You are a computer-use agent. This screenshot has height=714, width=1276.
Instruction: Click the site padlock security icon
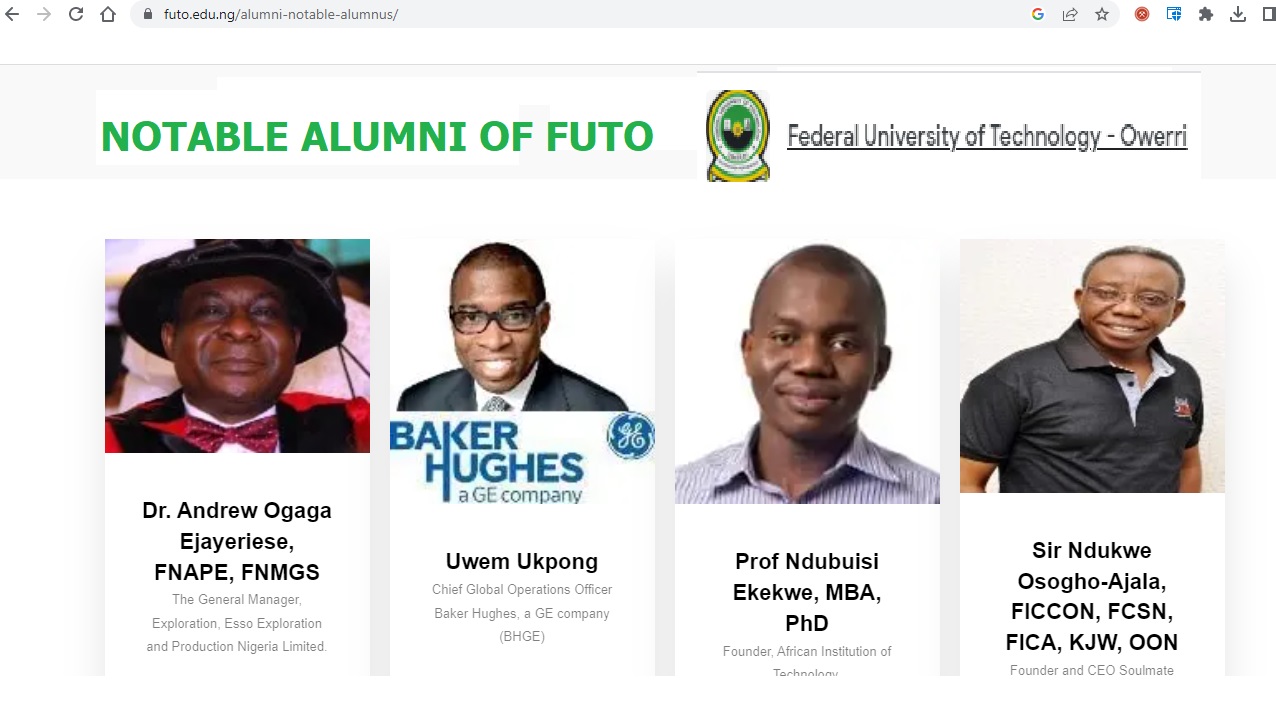pos(147,15)
